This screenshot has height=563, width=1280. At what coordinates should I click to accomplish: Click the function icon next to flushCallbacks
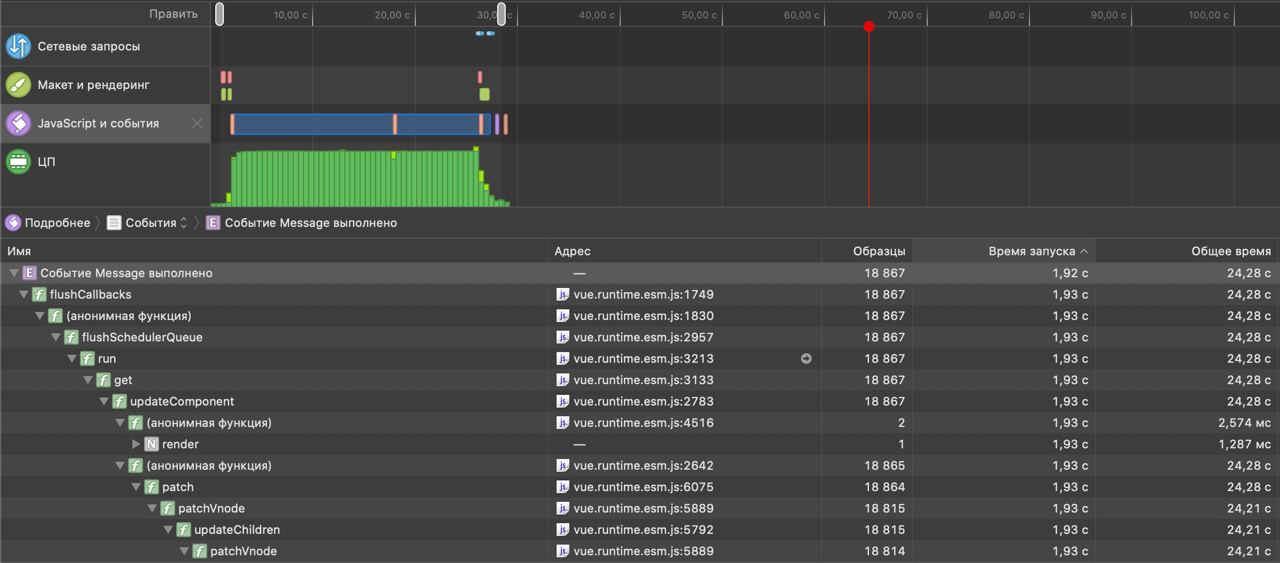39,295
